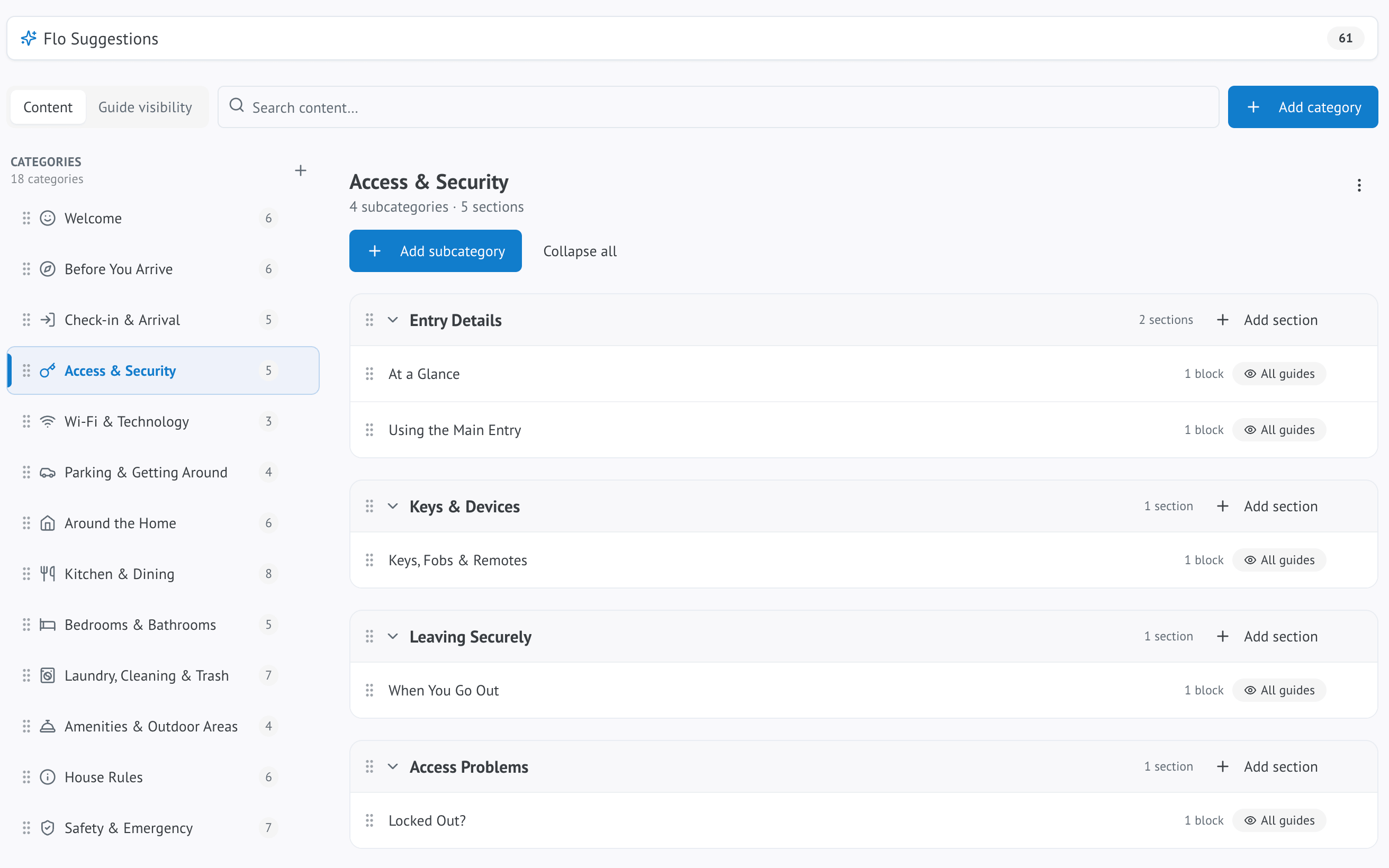This screenshot has width=1389, height=868.
Task: Click the Parking & Getting Around car icon
Action: tap(48, 473)
